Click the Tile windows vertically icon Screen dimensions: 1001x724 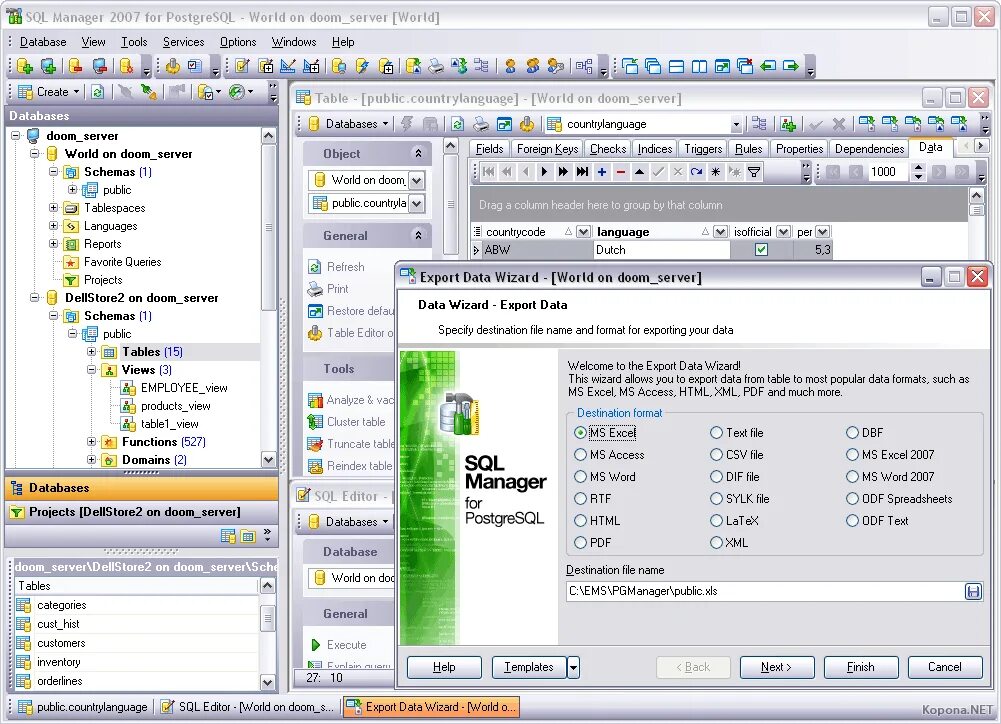pos(700,66)
